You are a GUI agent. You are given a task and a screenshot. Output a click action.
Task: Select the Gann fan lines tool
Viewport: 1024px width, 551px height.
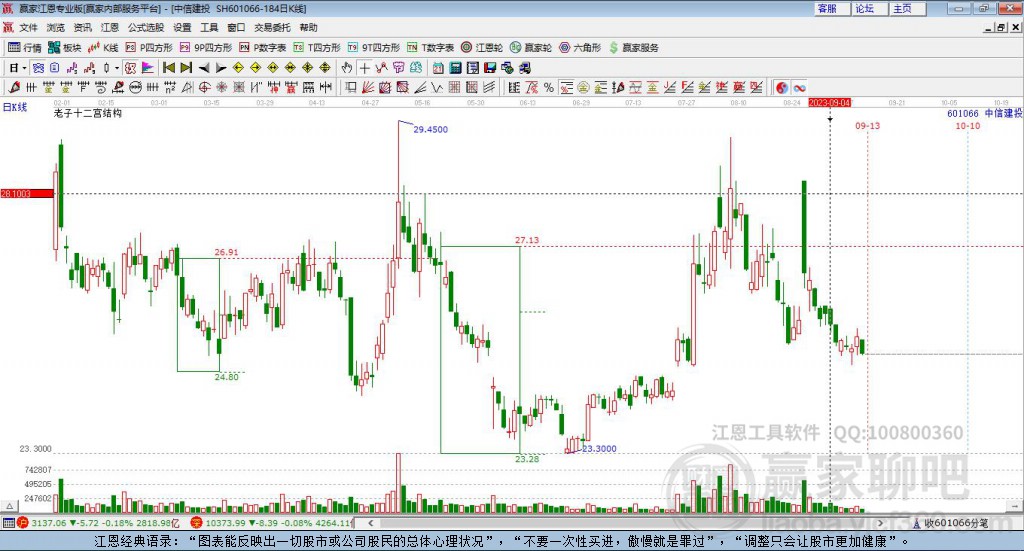[x=368, y=87]
